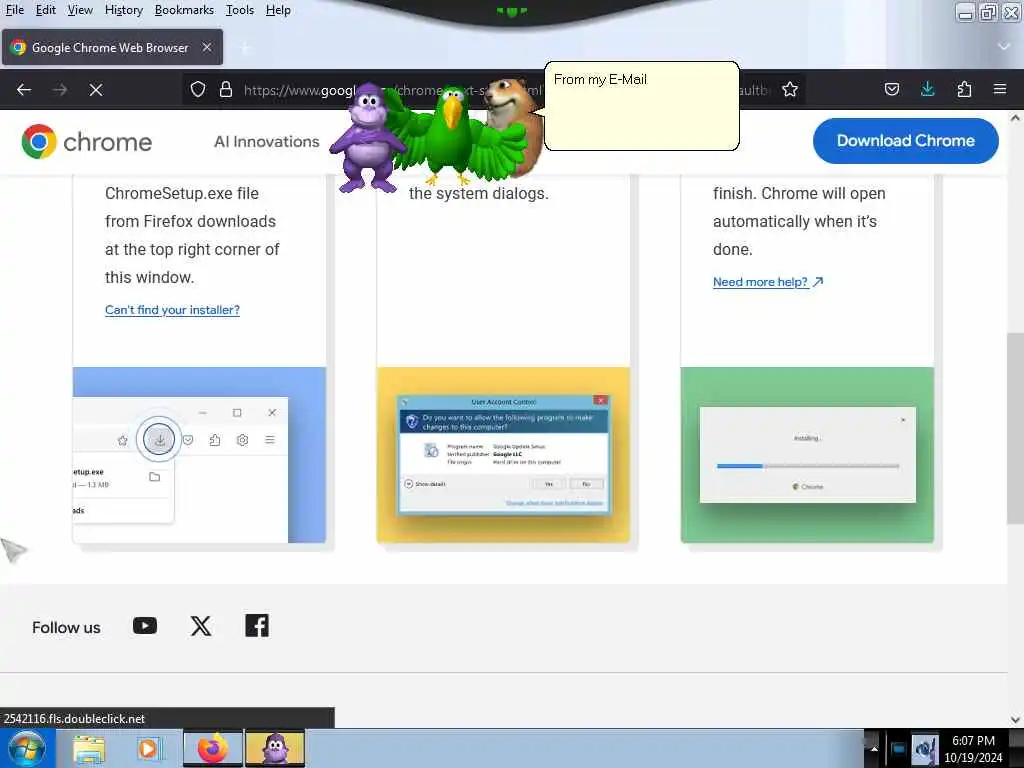This screenshot has width=1024, height=768.
Task: Open the AI Innovations nav link
Action: [266, 142]
